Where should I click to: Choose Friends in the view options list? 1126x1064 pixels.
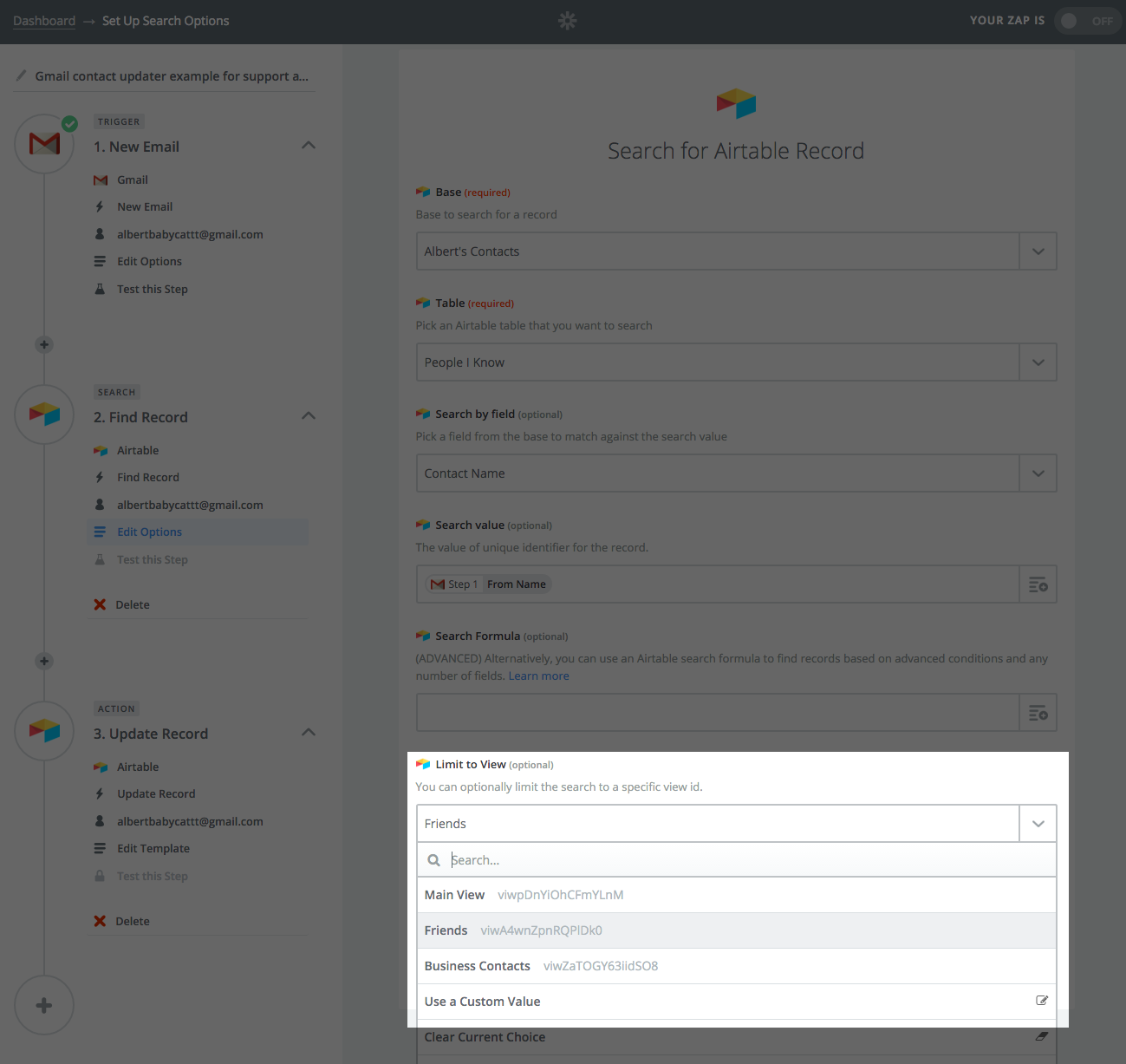(x=736, y=930)
